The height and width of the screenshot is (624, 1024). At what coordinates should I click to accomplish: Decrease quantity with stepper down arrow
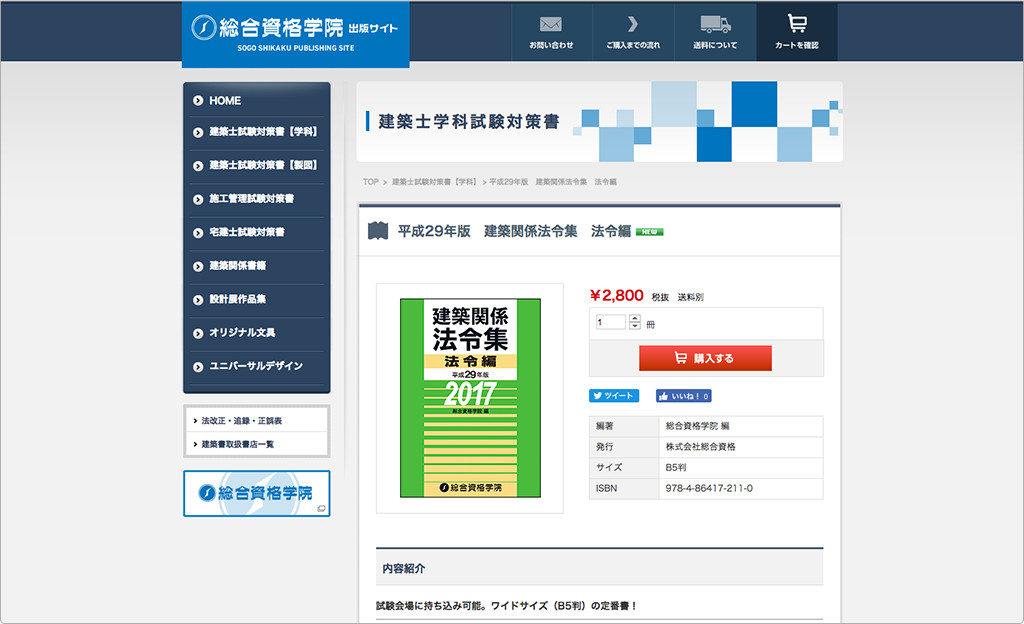[635, 326]
